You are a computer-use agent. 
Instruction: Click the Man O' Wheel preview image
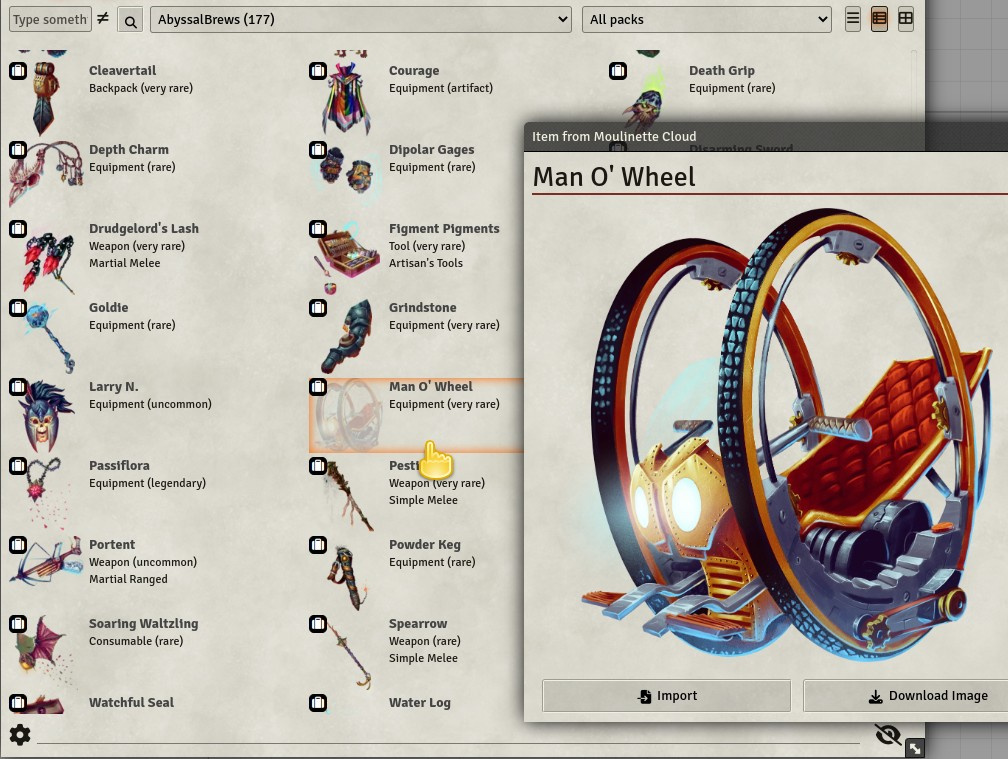click(x=788, y=434)
